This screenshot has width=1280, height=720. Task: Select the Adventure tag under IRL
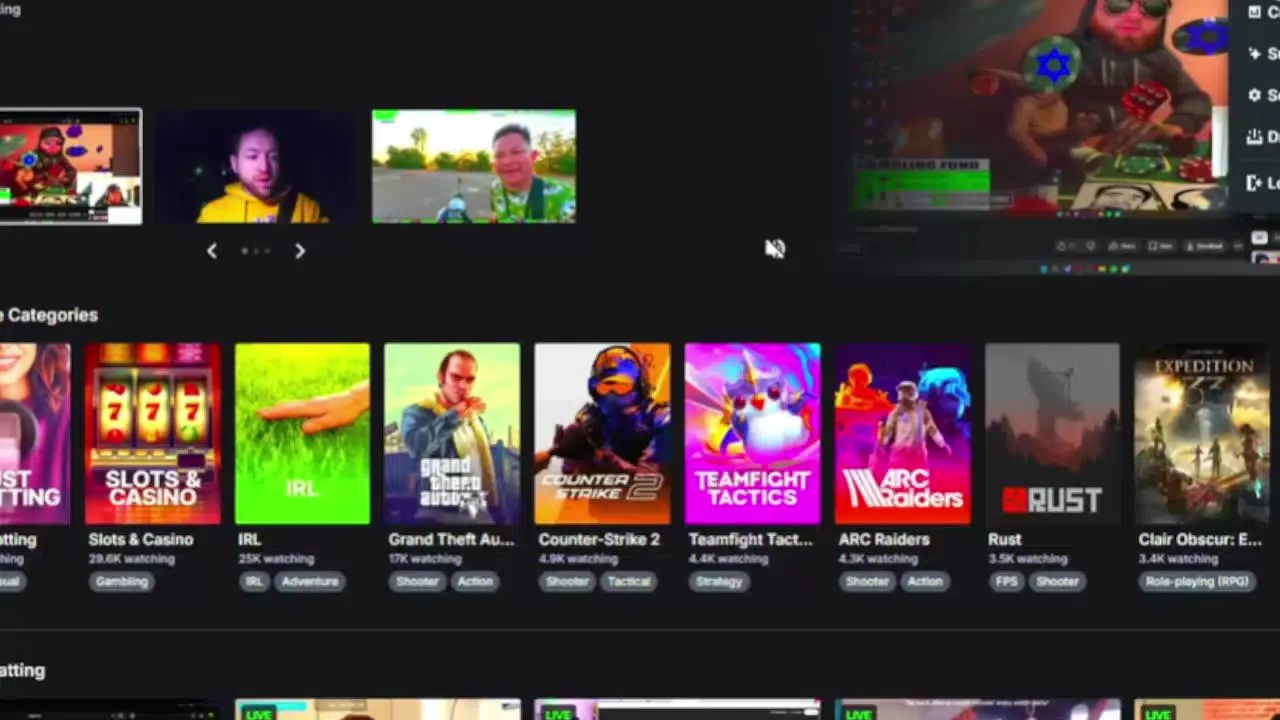pos(310,581)
